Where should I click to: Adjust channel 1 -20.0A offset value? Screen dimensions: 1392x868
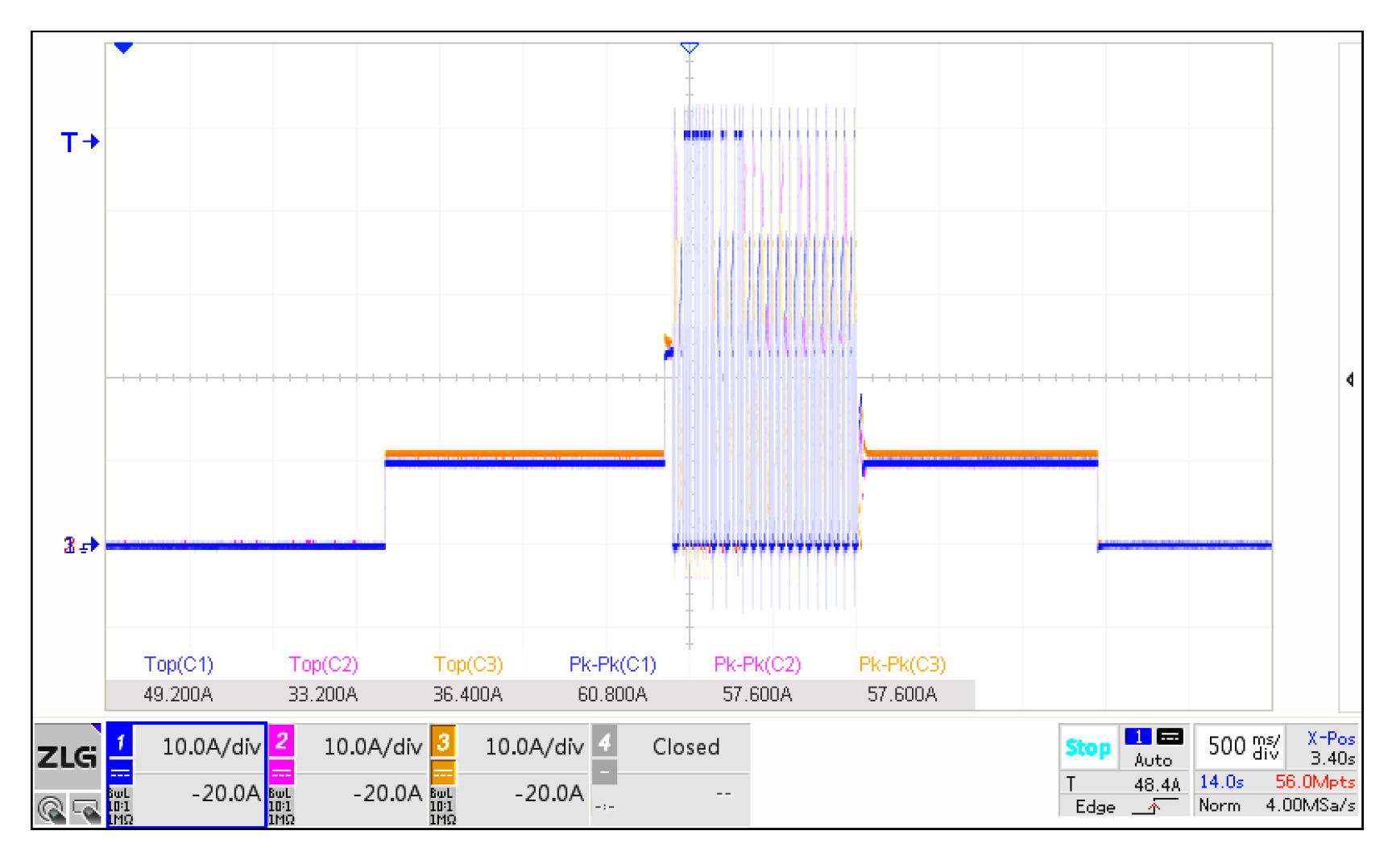coord(226,794)
